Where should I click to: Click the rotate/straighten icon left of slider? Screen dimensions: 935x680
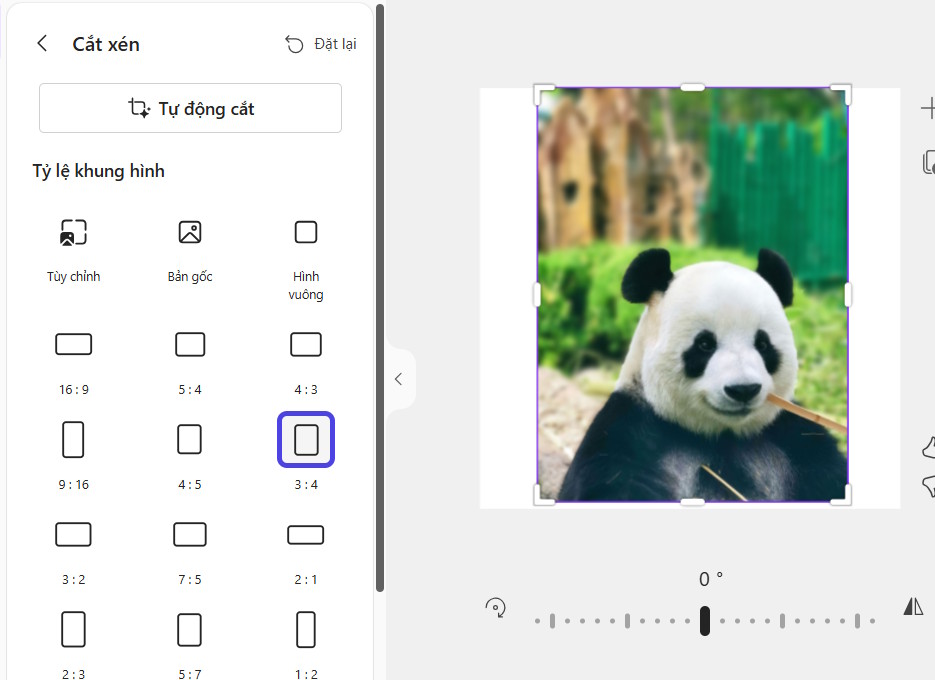coord(496,606)
